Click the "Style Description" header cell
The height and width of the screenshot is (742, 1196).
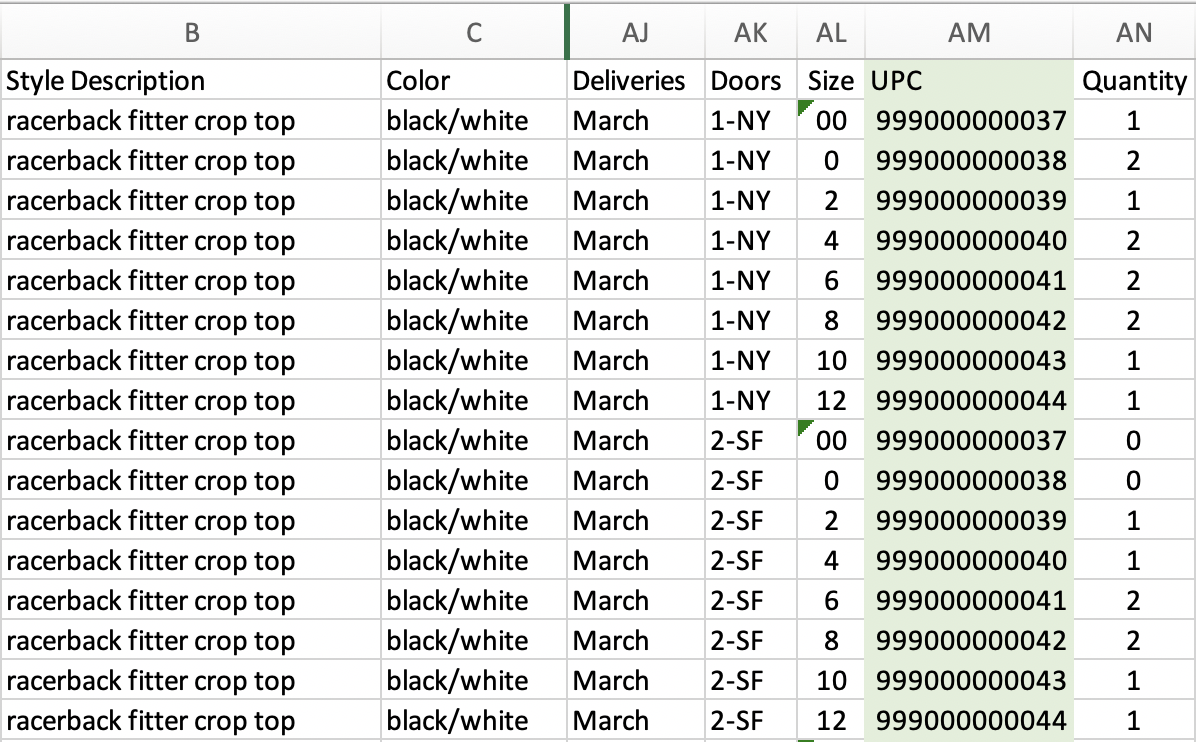coord(191,80)
